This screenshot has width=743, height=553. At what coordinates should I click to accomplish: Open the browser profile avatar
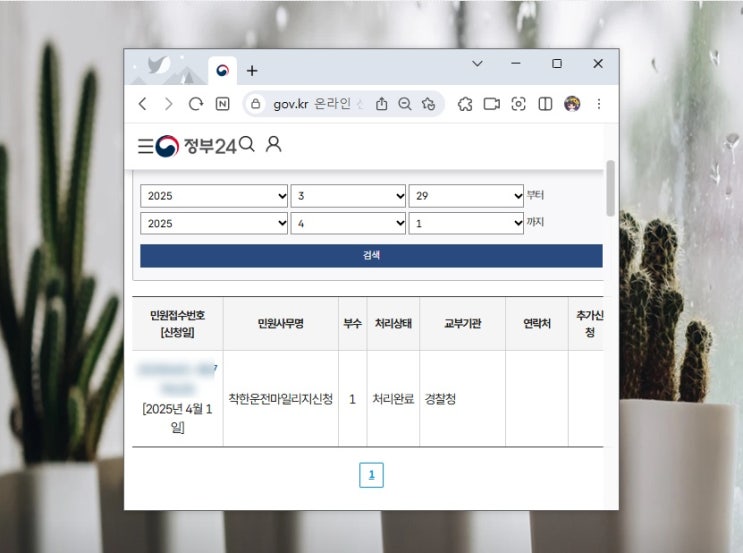[572, 104]
